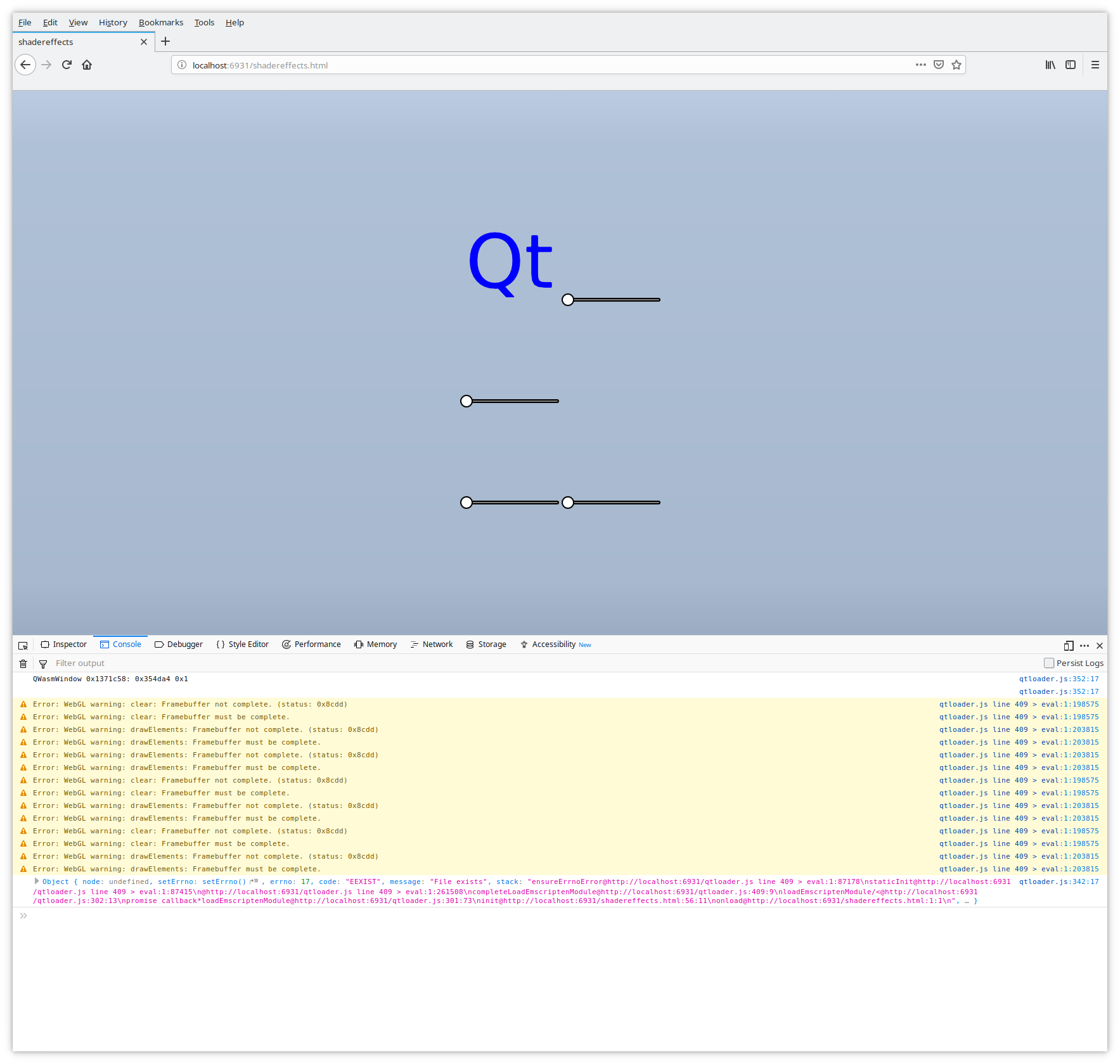Open the Firefox home page
The width and height of the screenshot is (1120, 1064).
tap(87, 65)
